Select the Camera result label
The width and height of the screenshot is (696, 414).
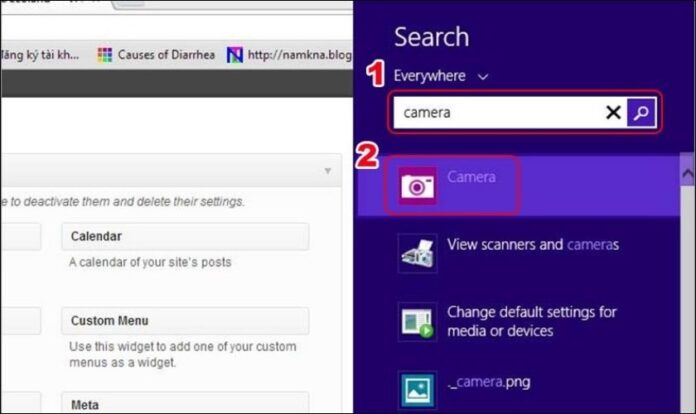[471, 177]
